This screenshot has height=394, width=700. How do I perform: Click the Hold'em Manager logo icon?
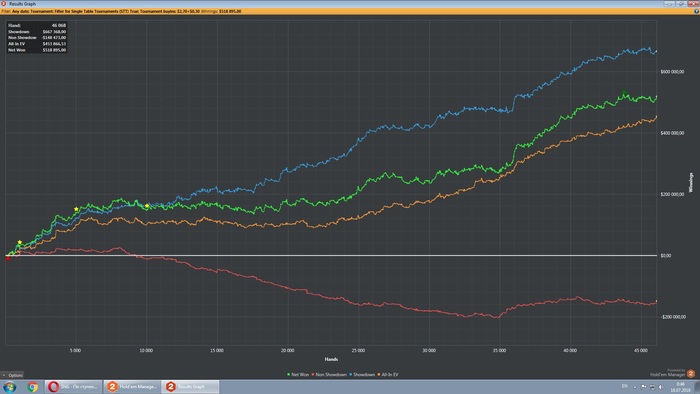coord(691,374)
